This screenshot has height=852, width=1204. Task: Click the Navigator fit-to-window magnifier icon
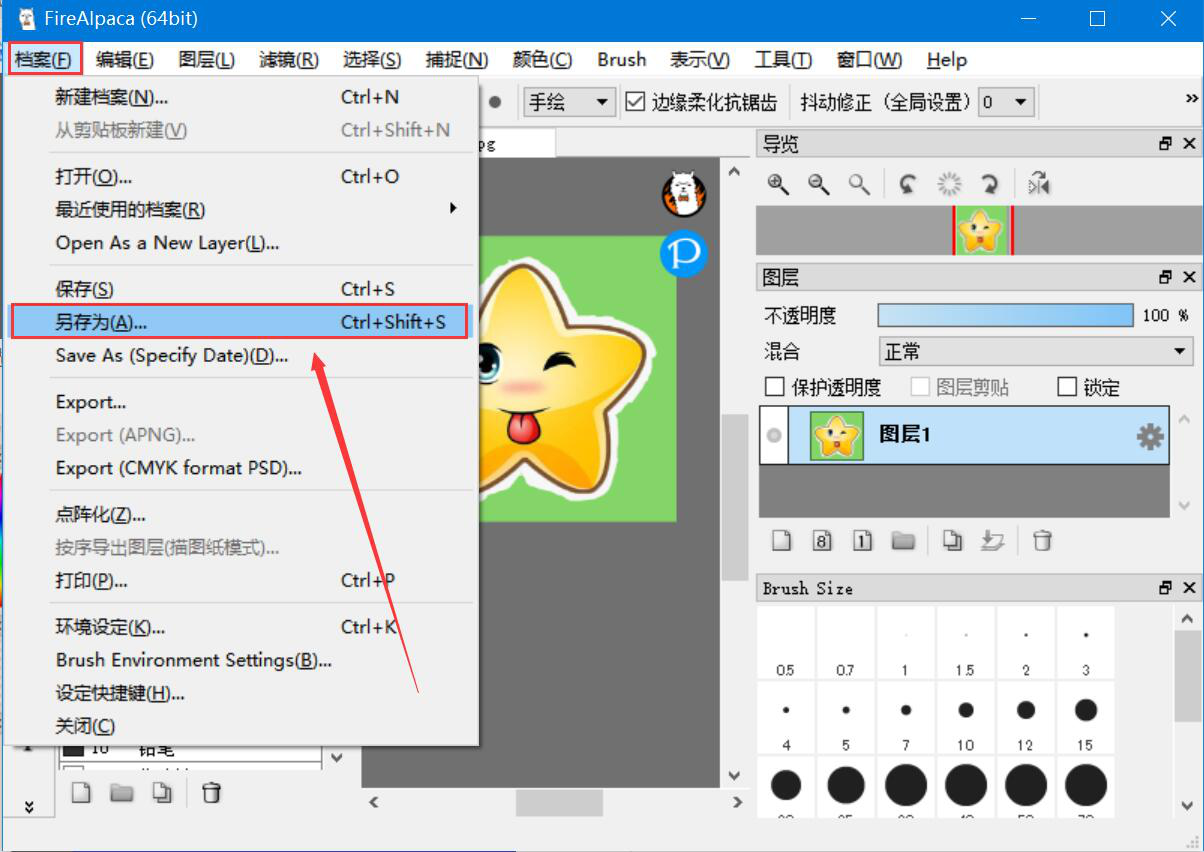(858, 184)
